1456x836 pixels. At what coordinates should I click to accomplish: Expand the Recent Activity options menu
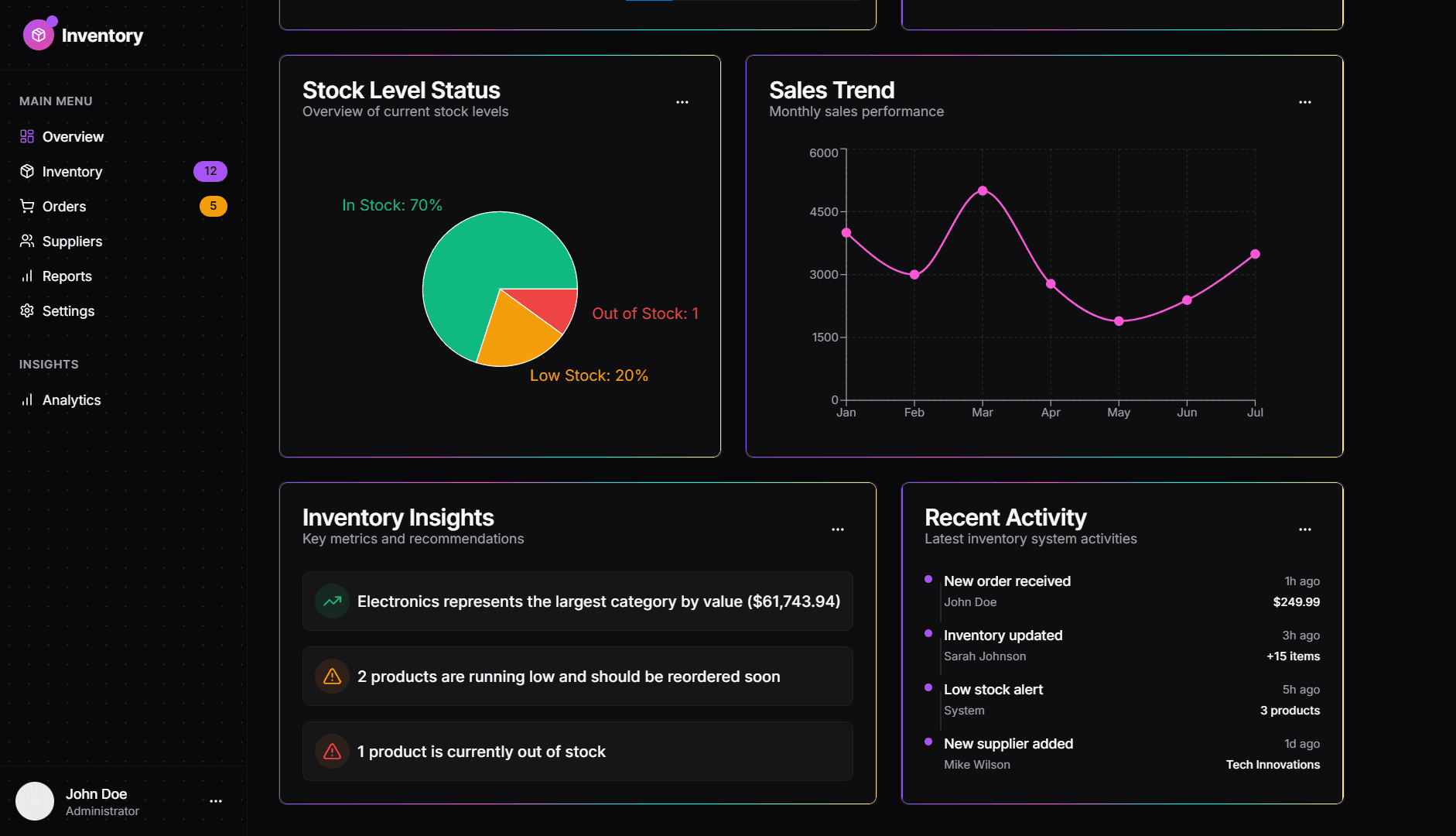[x=1304, y=529]
